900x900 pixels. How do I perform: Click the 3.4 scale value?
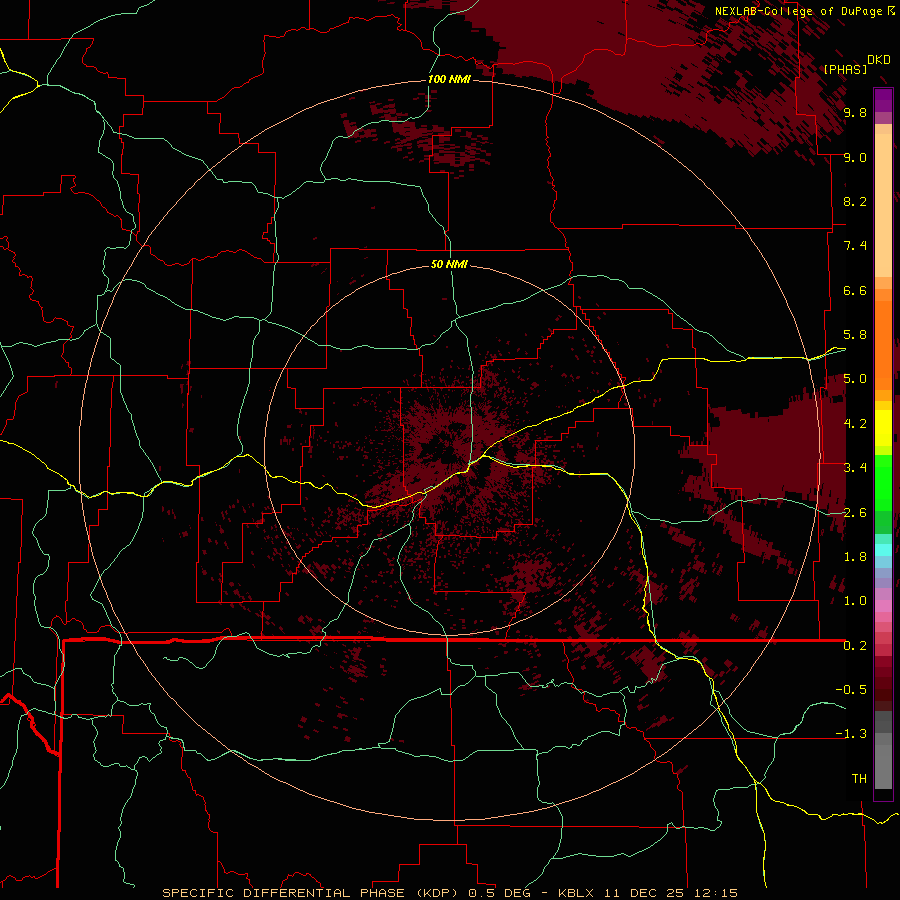(x=855, y=468)
